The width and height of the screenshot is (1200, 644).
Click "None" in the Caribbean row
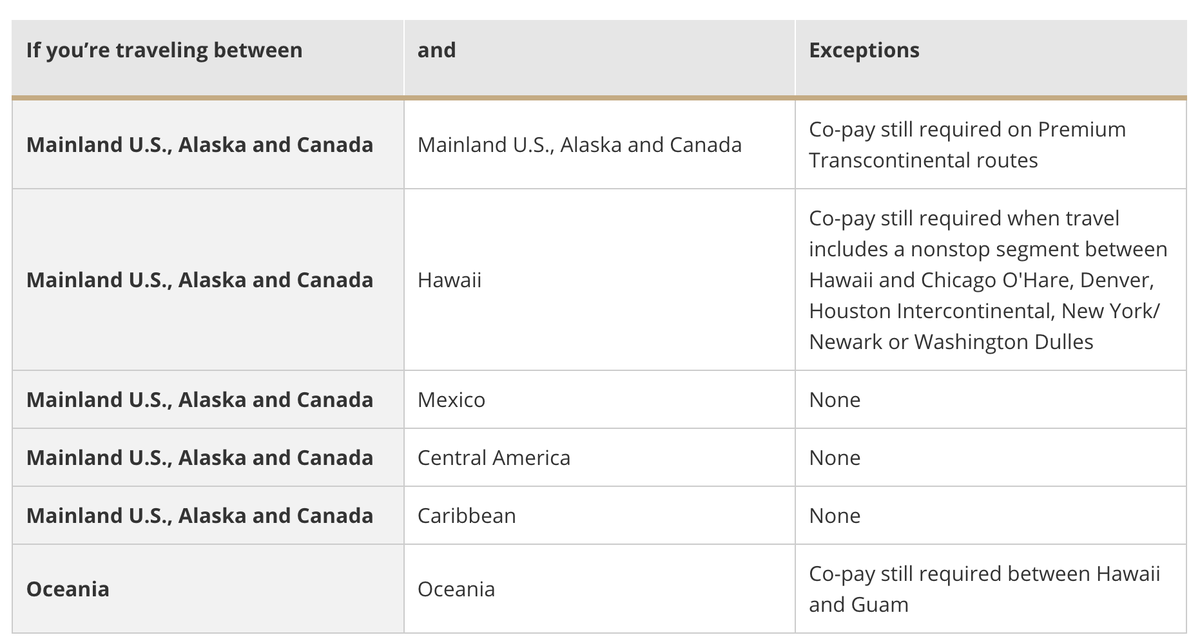click(834, 516)
